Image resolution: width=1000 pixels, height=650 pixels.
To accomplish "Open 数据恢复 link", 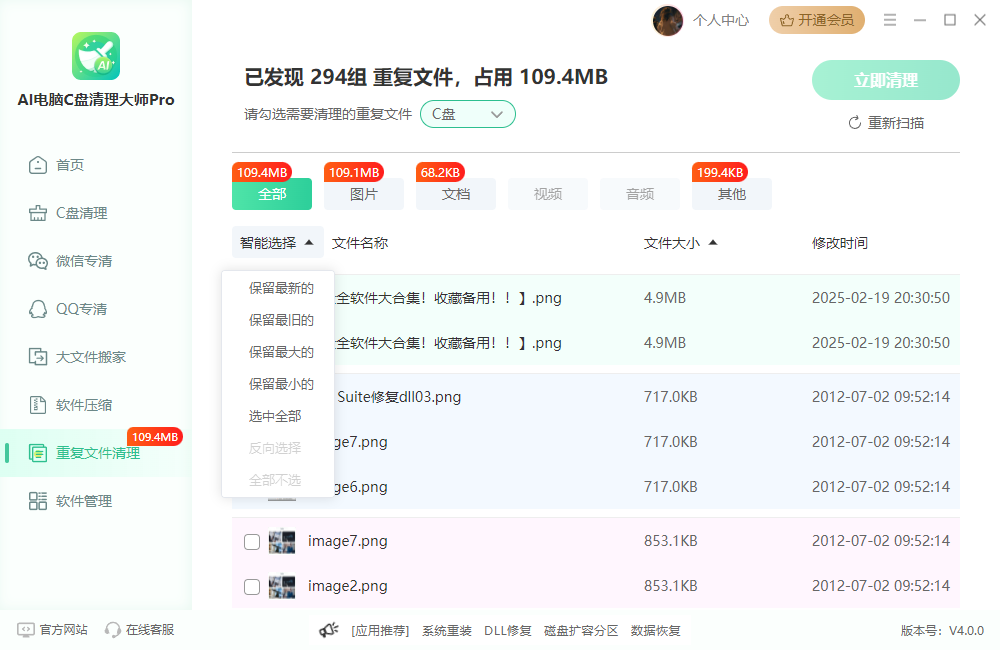I will 656,631.
